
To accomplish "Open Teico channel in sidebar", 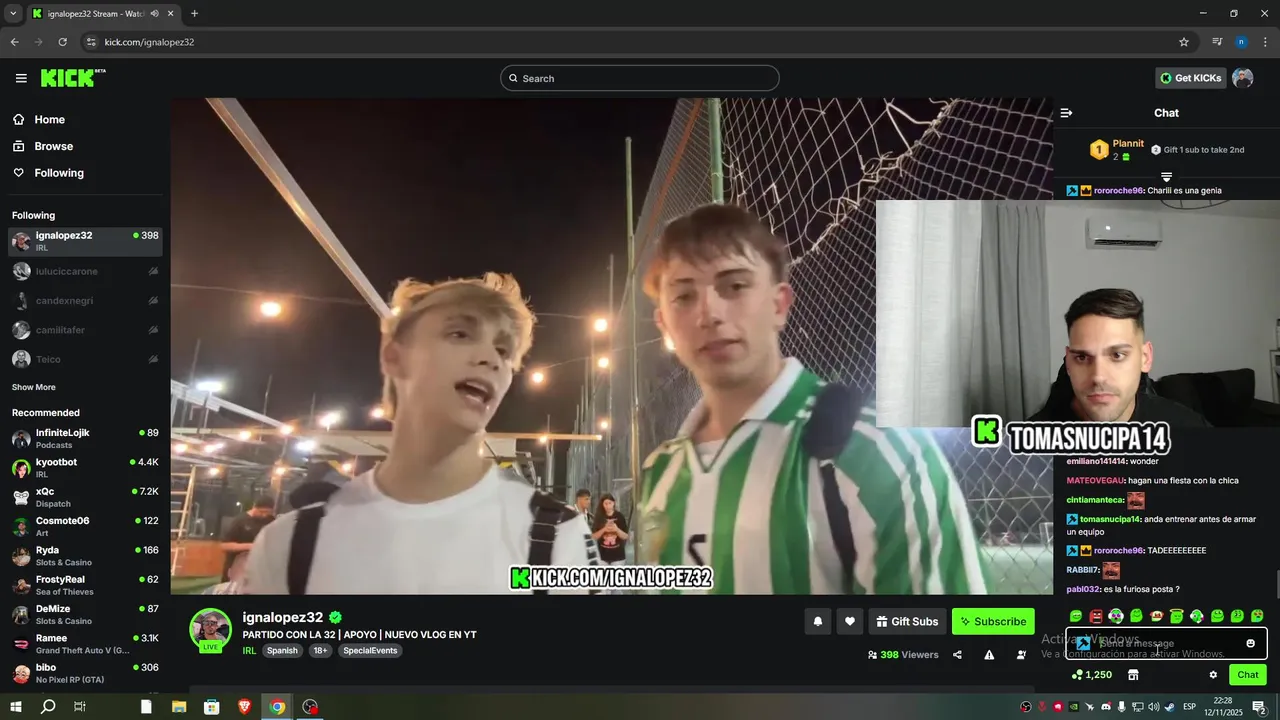I will point(85,359).
